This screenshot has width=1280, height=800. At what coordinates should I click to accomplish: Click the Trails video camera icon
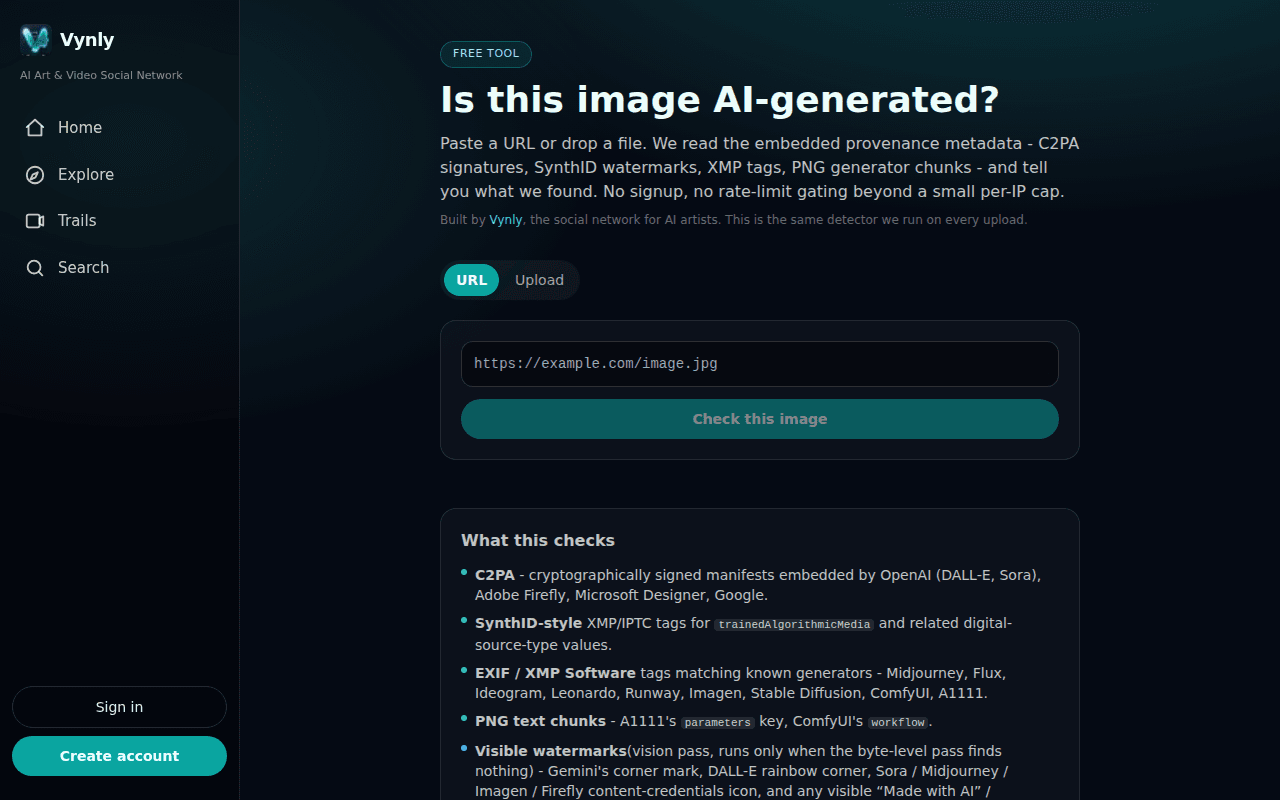[35, 221]
